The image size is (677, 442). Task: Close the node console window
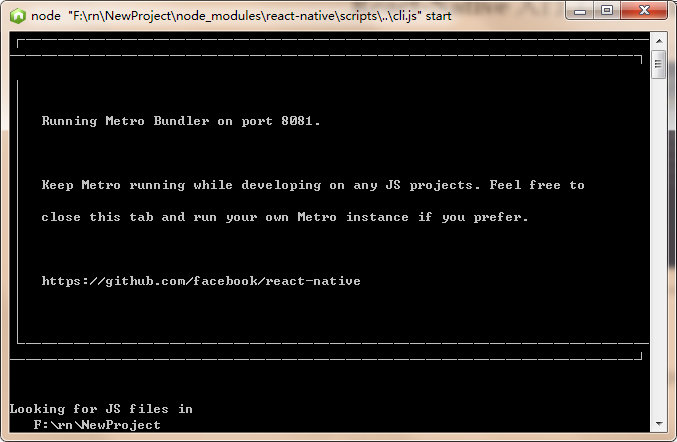point(644,10)
